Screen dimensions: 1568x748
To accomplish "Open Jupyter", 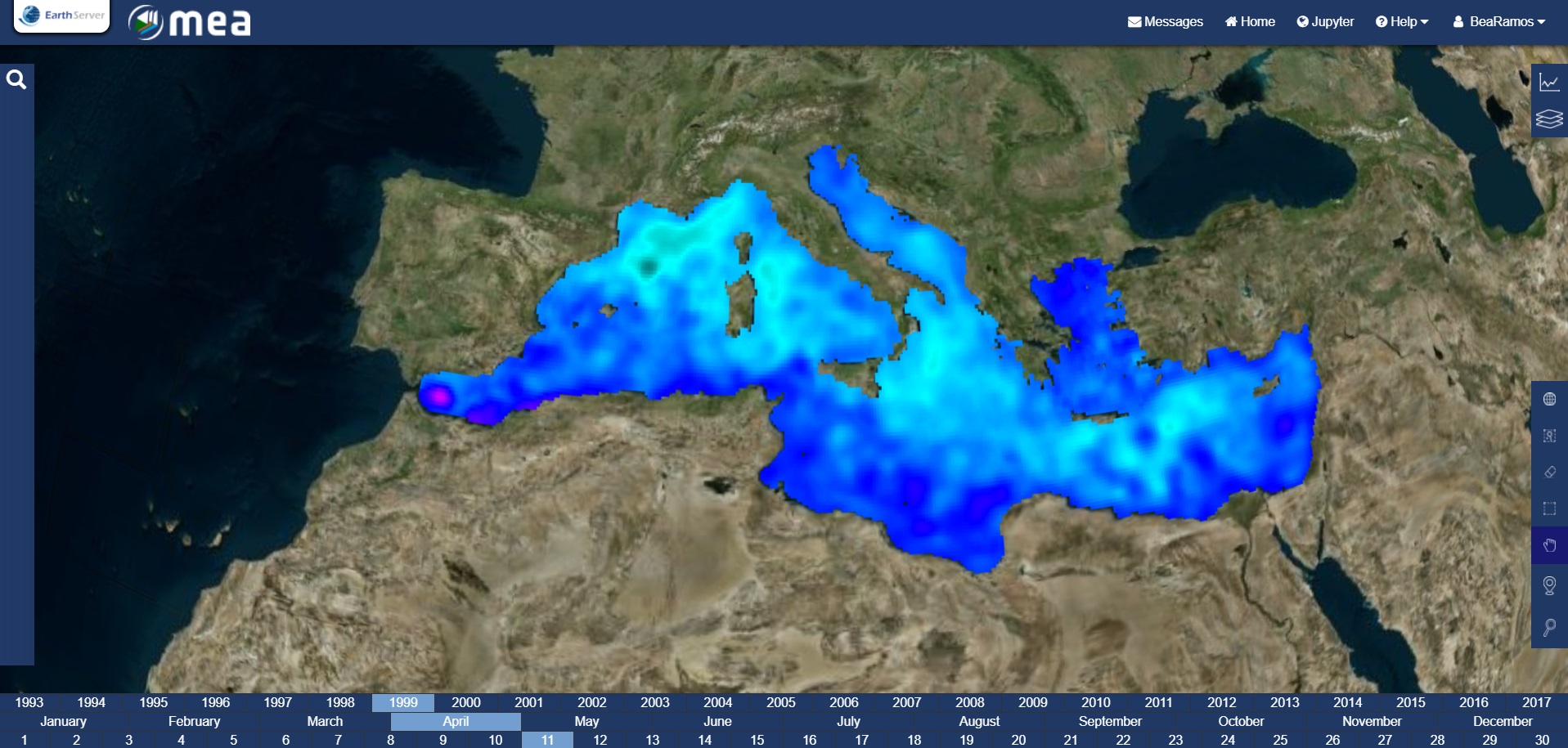I will [x=1325, y=22].
